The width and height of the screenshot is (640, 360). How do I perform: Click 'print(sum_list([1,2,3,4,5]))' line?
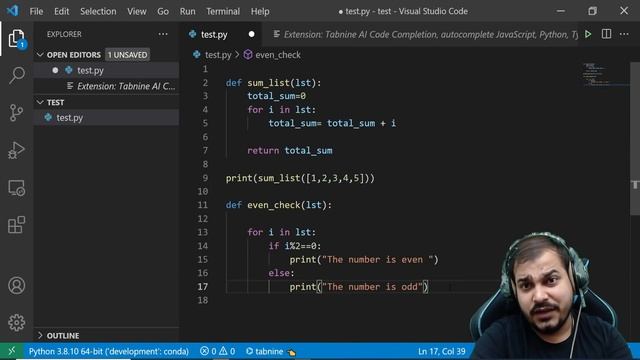pyautogui.click(x=300, y=178)
